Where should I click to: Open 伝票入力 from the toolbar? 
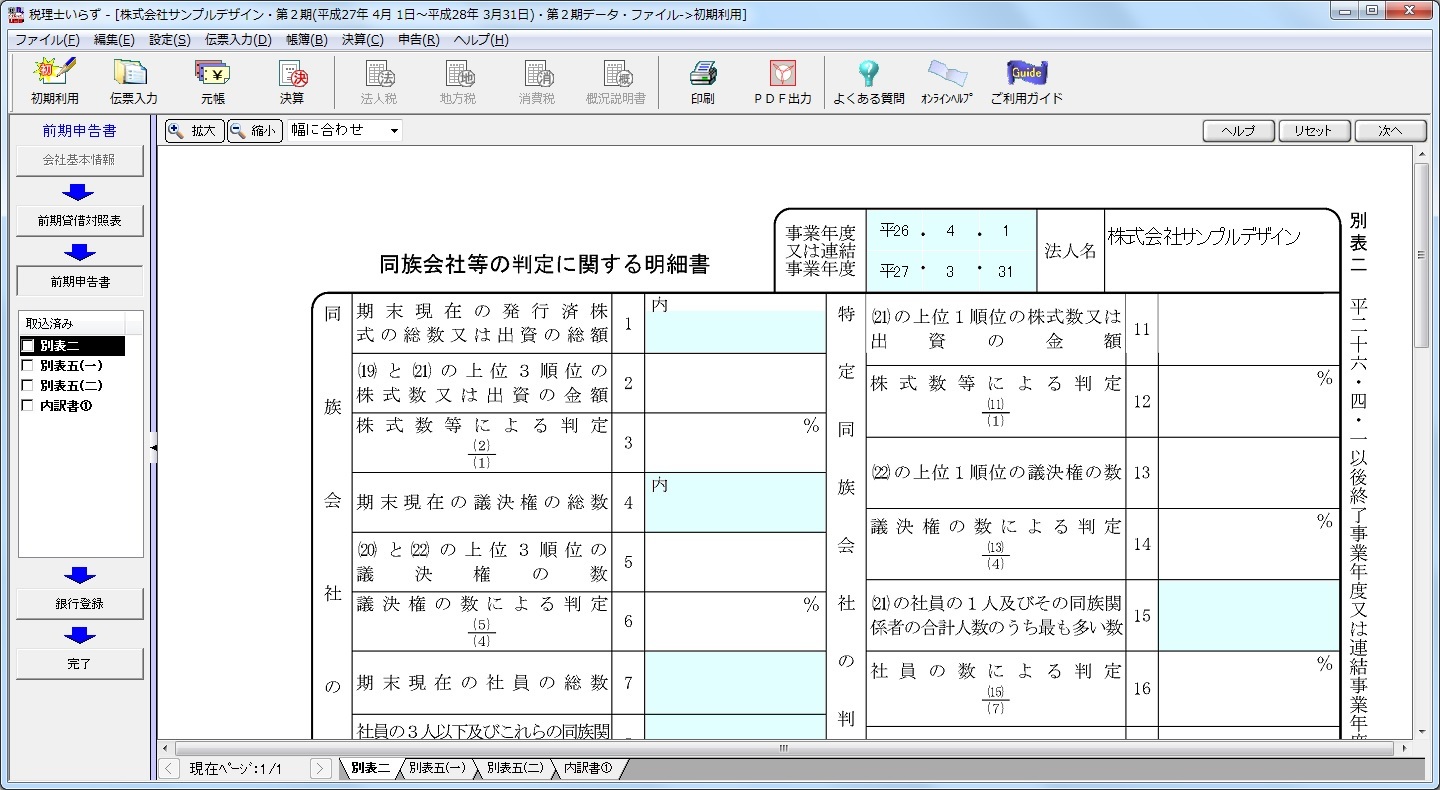tap(133, 81)
